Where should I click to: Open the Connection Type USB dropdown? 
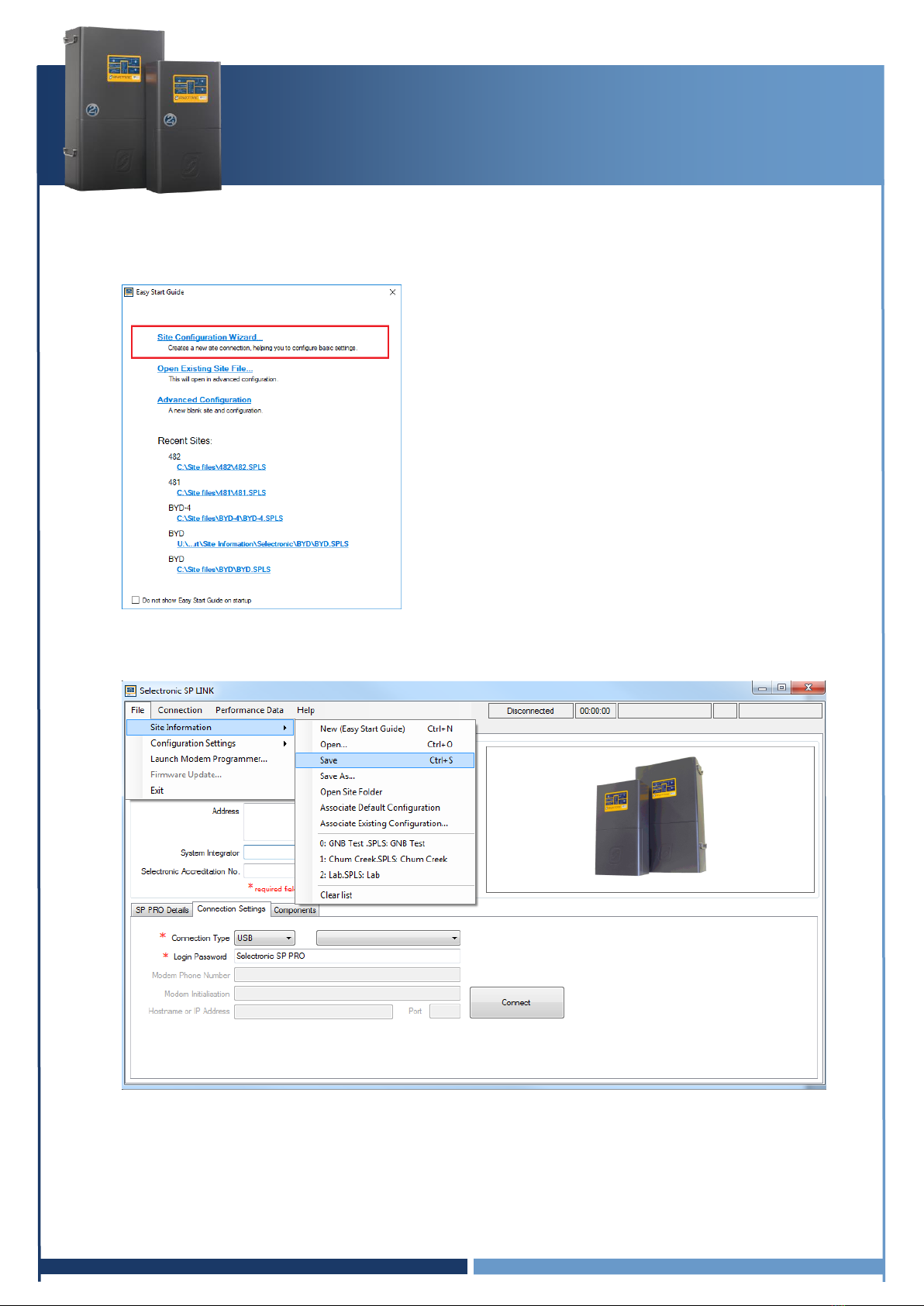(264, 938)
